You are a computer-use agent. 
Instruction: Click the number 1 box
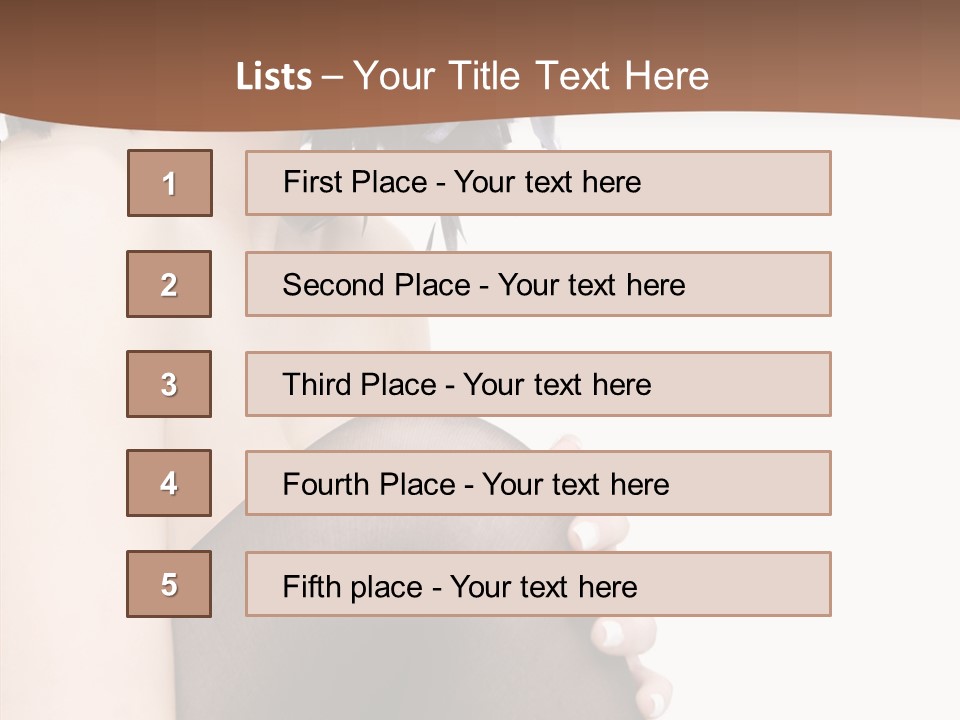coord(170,183)
